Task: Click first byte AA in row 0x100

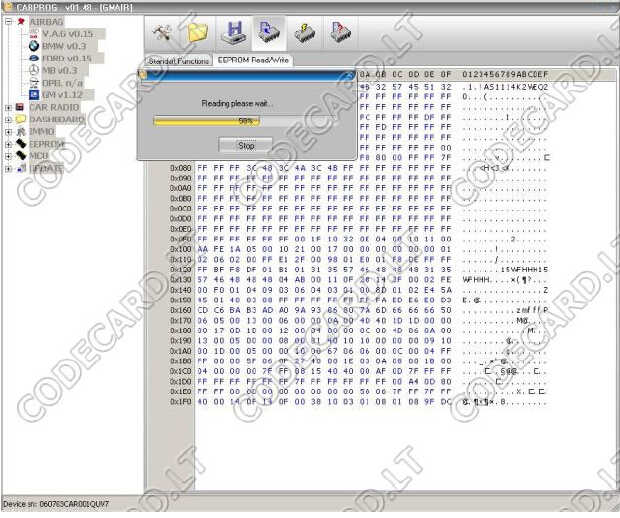Action: pyautogui.click(x=202, y=249)
